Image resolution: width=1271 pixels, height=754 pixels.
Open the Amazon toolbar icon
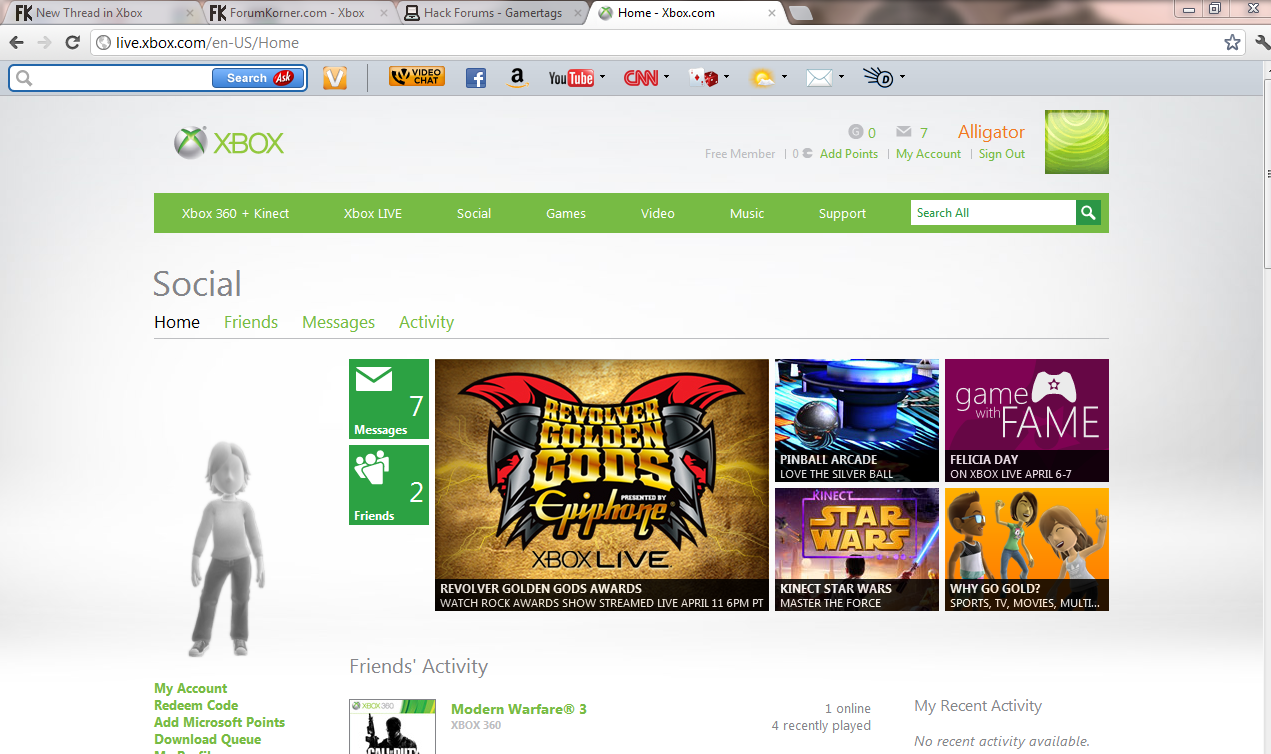click(x=517, y=78)
